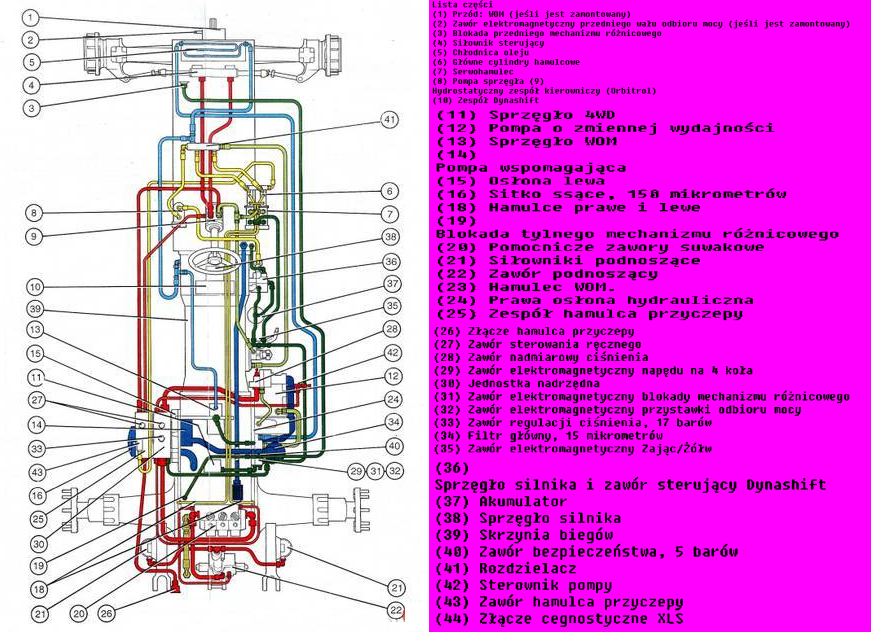
Task: Click "(18) Hamulce prawe i lewe"
Action: tap(568, 208)
